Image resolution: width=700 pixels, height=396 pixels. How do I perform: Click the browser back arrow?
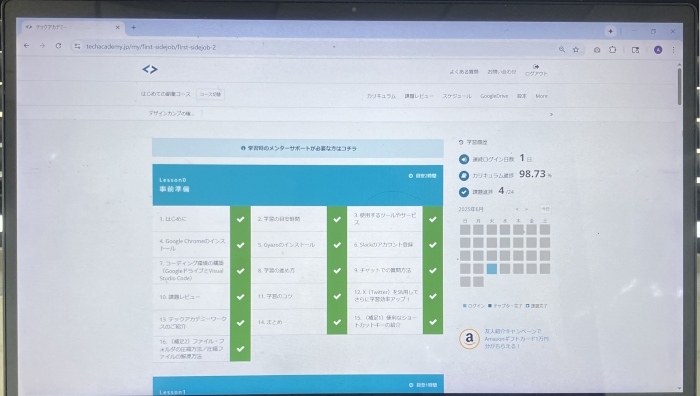coord(26,46)
